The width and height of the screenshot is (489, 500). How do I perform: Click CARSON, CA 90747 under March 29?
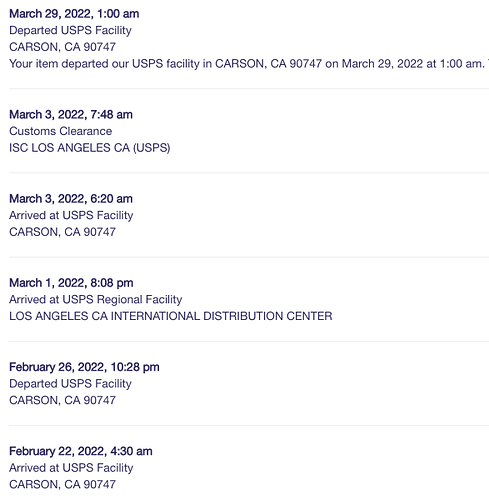[x=62, y=47]
